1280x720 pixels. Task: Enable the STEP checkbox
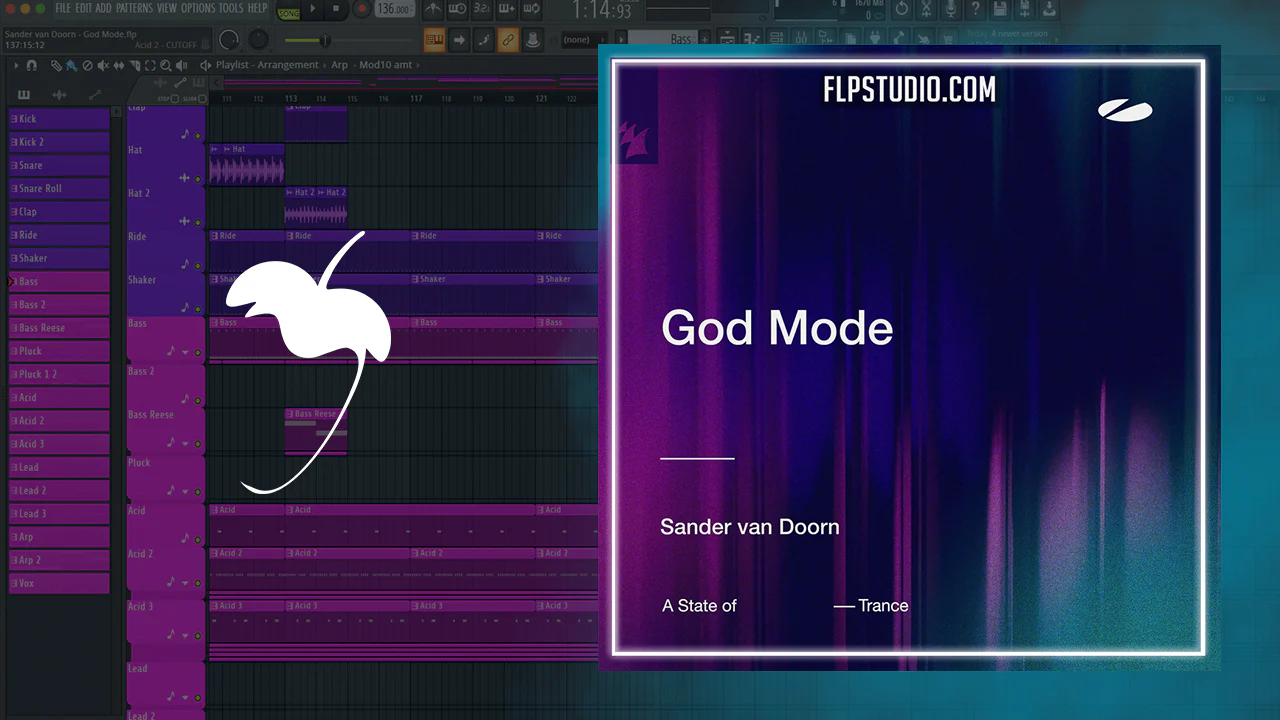[174, 99]
